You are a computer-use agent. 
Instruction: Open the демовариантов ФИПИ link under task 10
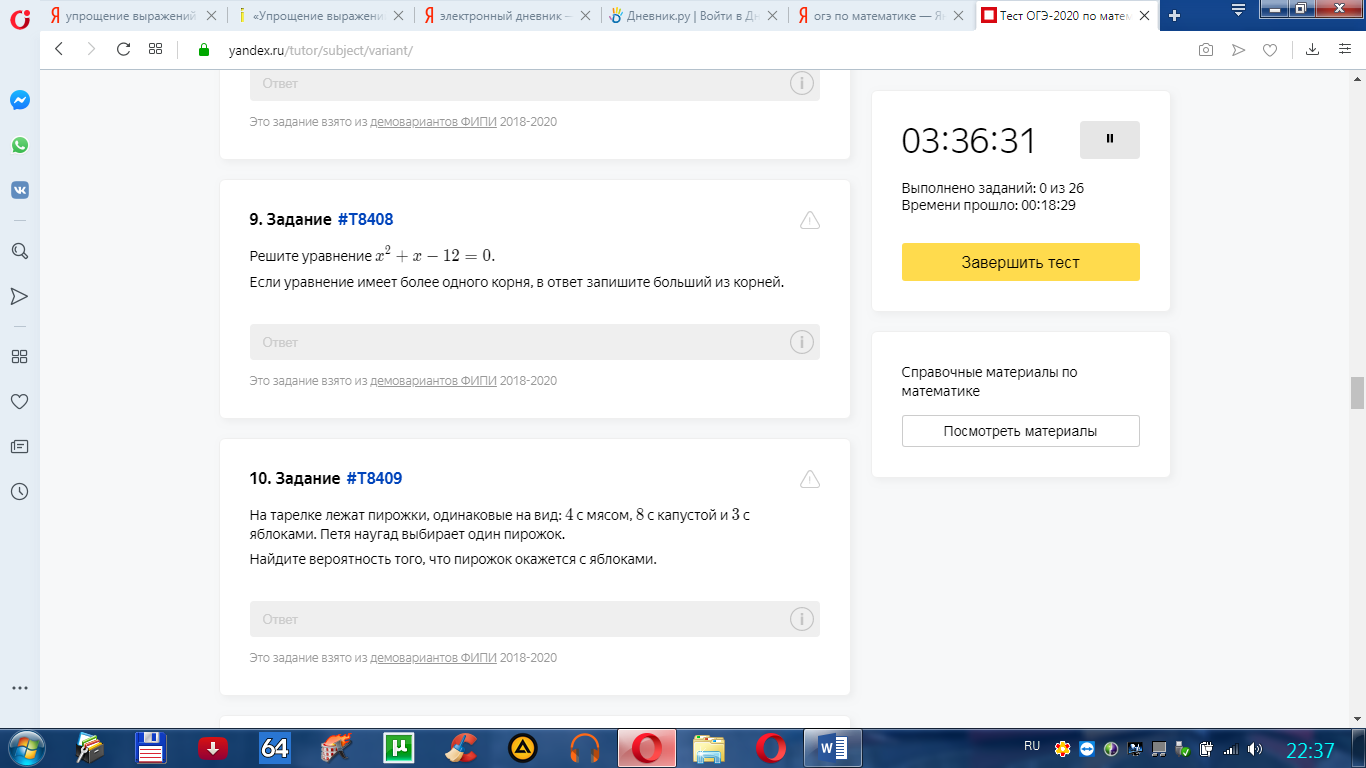point(433,658)
